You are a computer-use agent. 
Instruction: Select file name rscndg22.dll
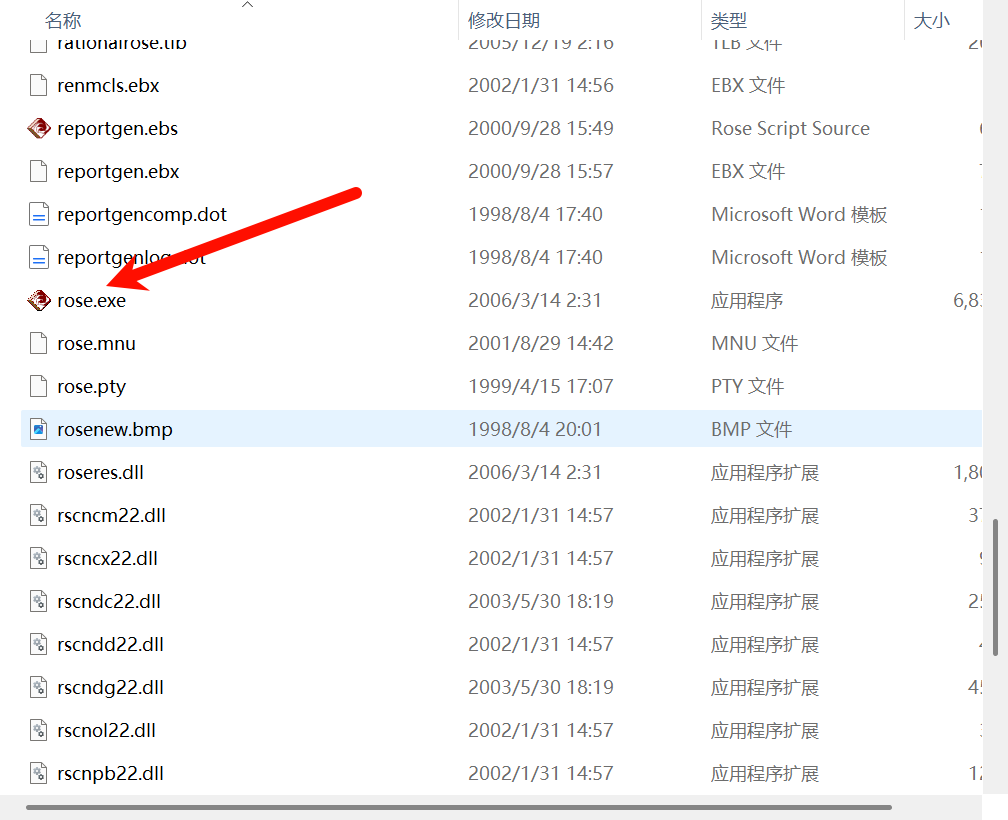pyautogui.click(x=111, y=688)
